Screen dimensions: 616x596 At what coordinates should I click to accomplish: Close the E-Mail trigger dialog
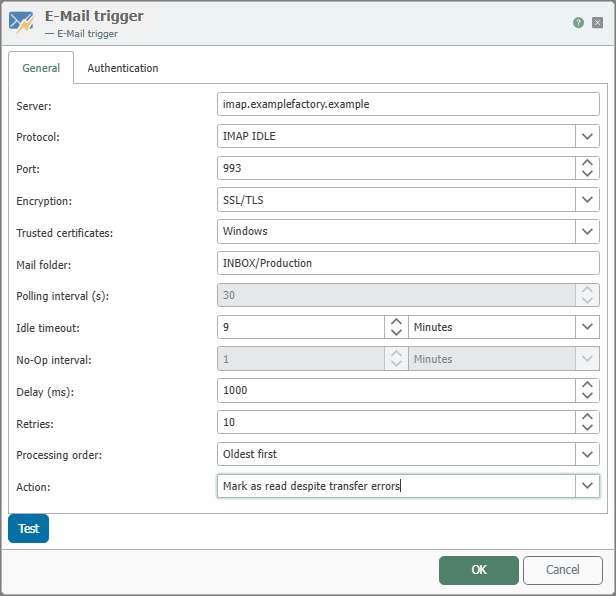coord(597,23)
